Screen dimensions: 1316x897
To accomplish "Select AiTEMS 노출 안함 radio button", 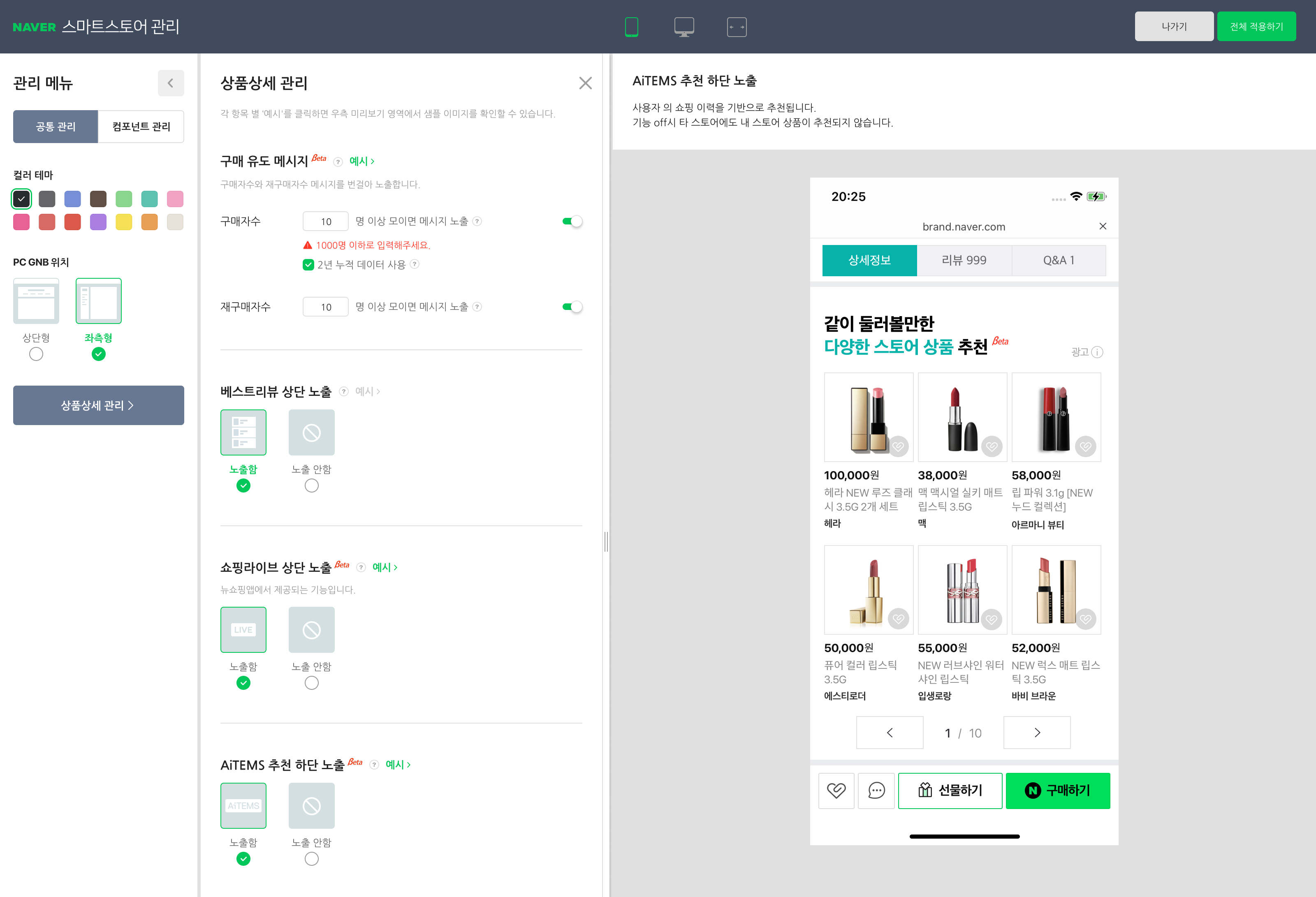I will pyautogui.click(x=311, y=859).
